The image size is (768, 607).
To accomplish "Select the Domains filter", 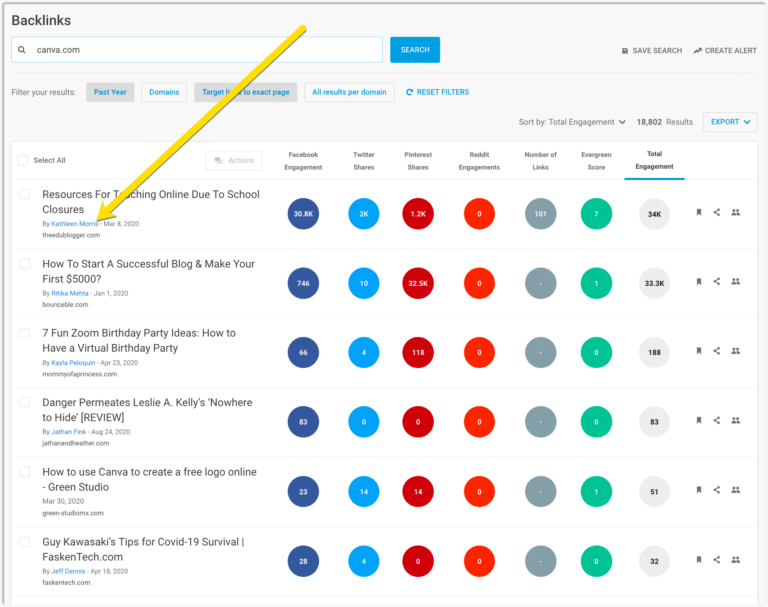I will 164,92.
